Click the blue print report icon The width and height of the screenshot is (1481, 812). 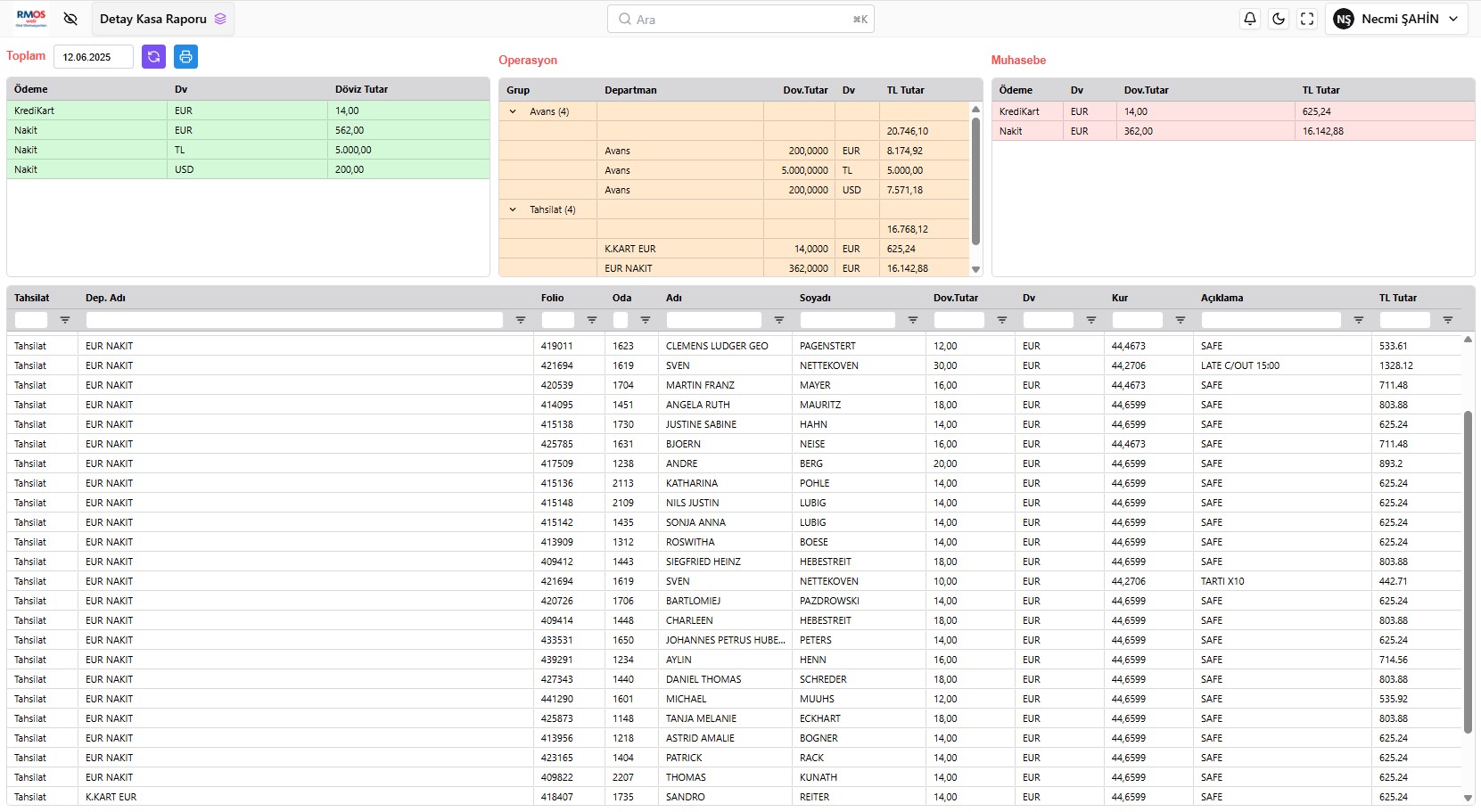185,57
